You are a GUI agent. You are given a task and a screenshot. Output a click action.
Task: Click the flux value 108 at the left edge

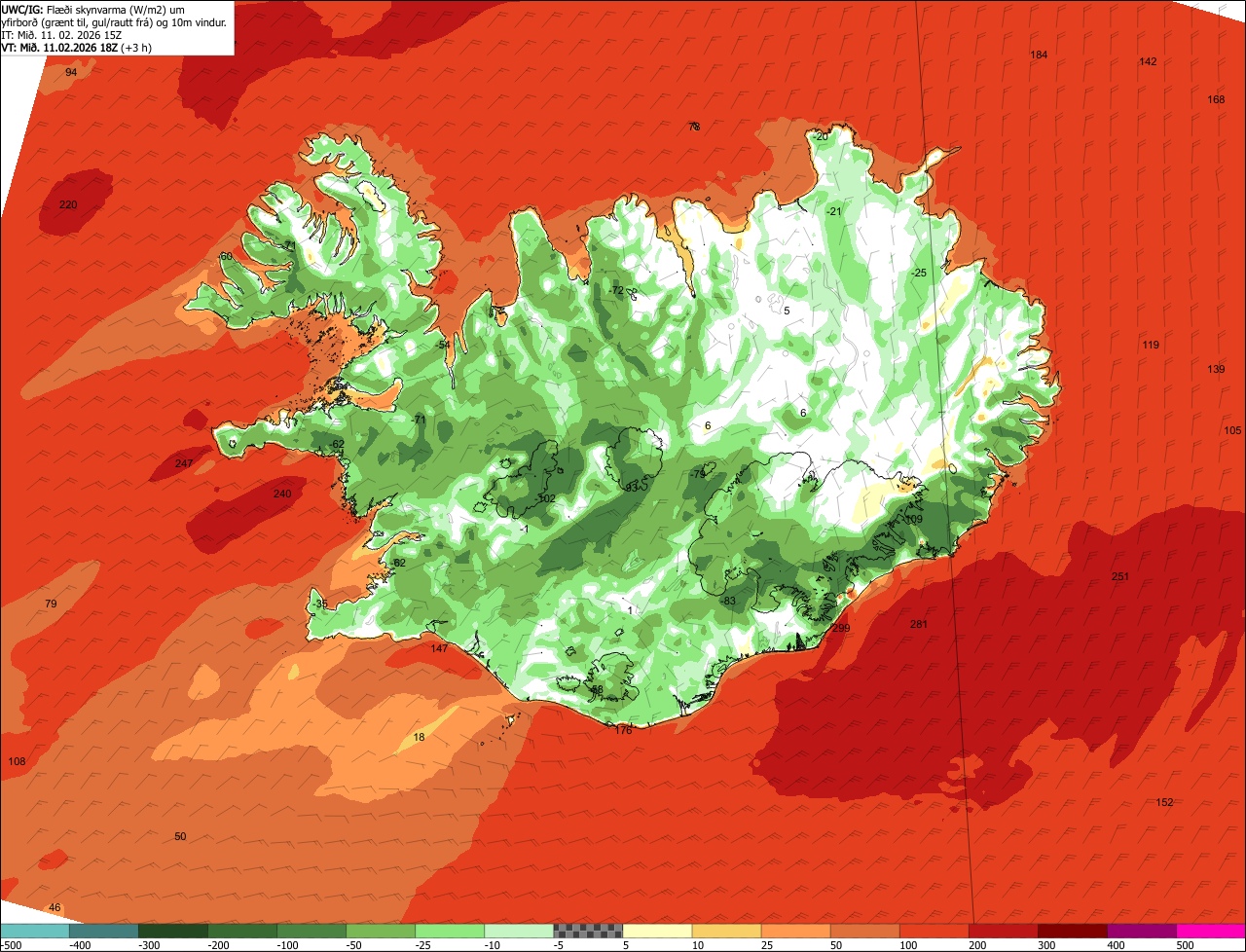17,761
